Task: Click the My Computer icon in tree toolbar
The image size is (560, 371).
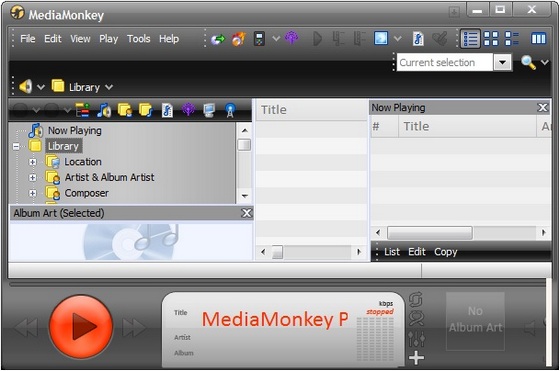Action: tap(209, 110)
